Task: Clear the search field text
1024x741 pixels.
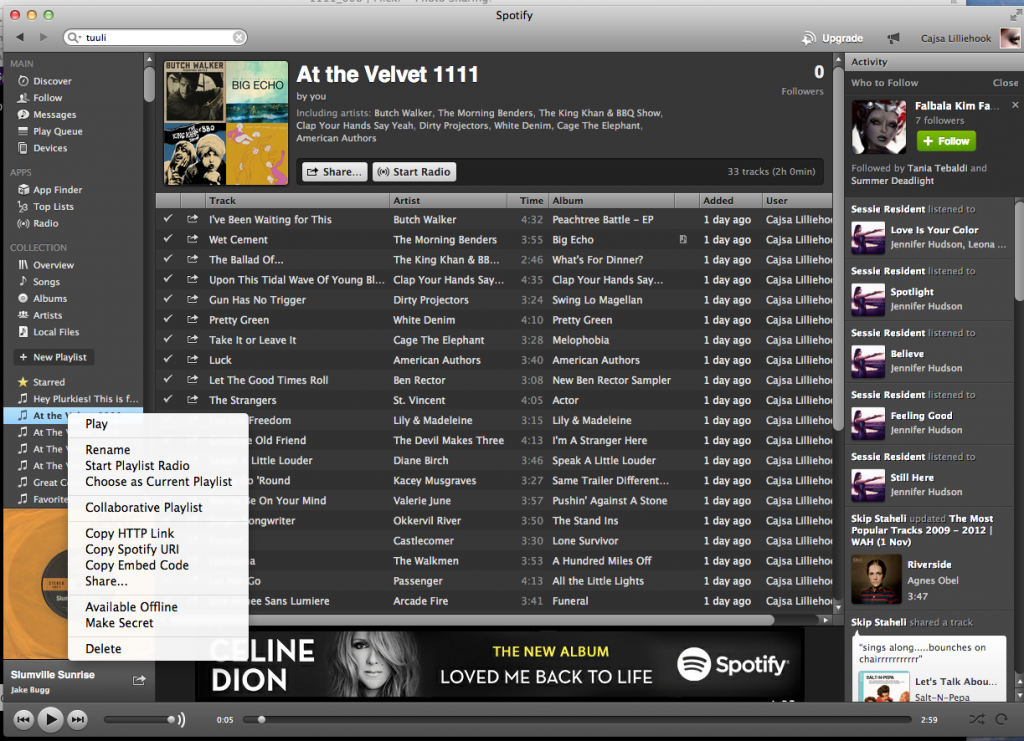Action: pos(239,37)
